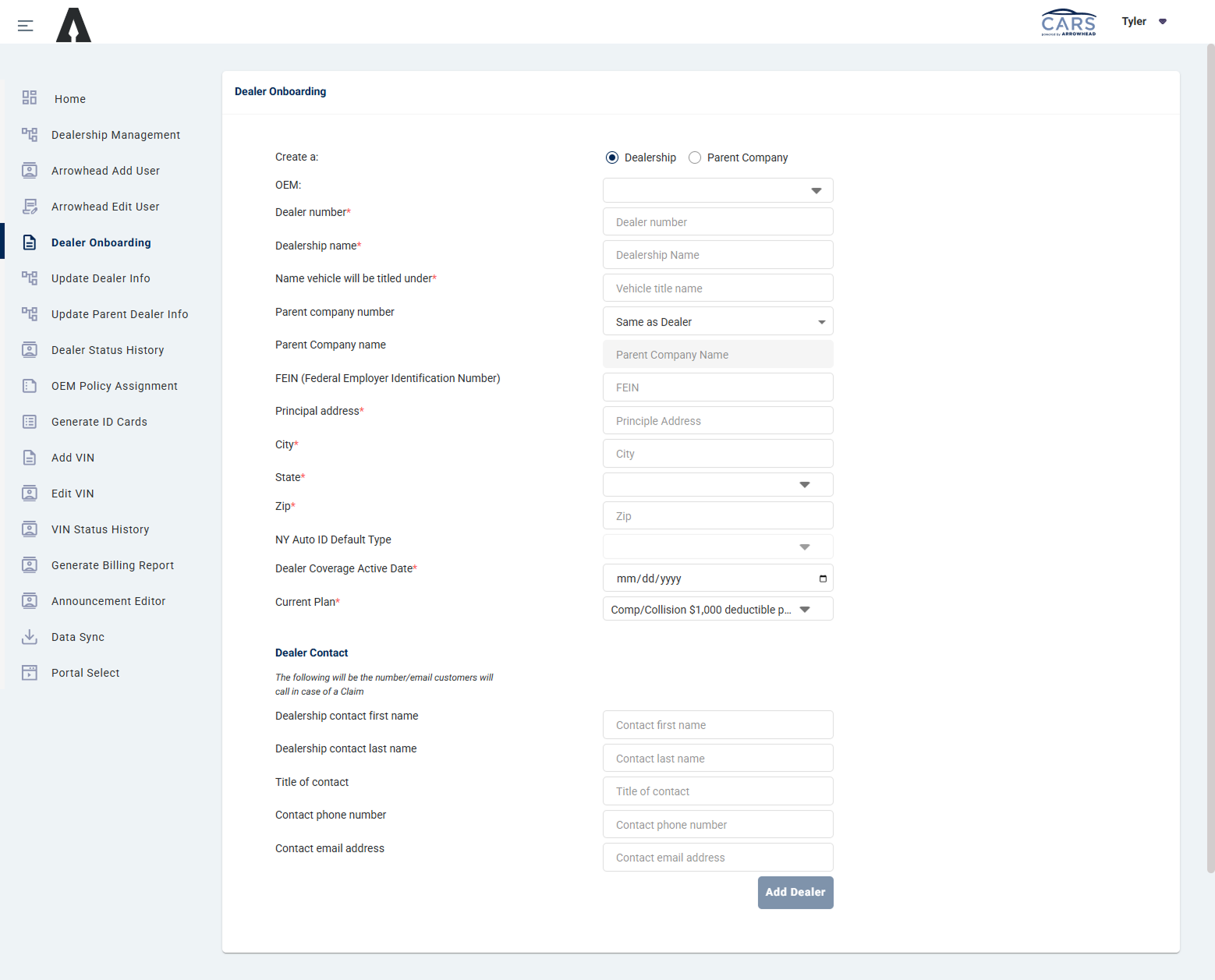The height and width of the screenshot is (980, 1215).
Task: Open Portal Select via its window icon
Action: (x=29, y=672)
